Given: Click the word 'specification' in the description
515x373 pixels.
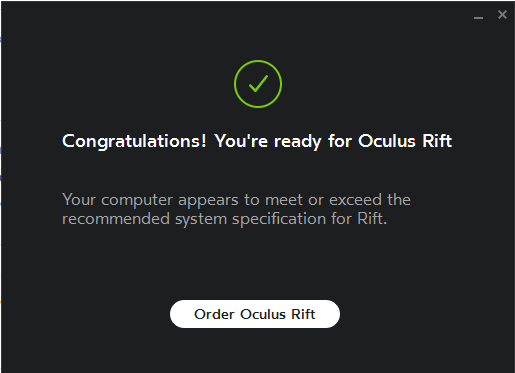Looking at the screenshot, I should click(279, 220).
